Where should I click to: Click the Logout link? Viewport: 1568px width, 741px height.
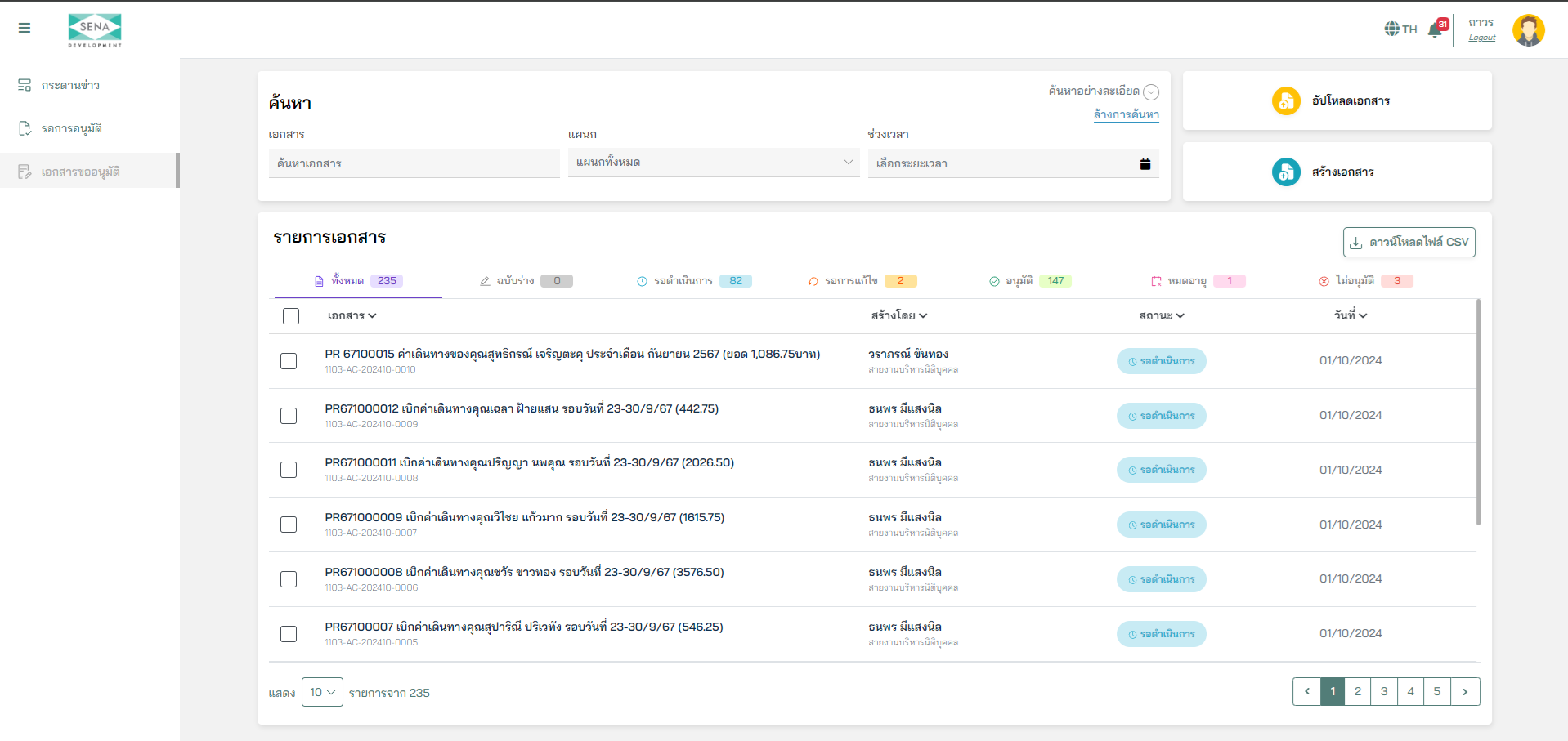coord(1481,38)
